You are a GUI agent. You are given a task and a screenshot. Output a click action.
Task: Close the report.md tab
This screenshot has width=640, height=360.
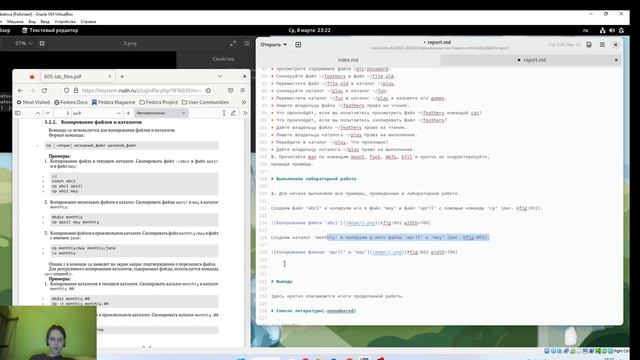[x=616, y=60]
